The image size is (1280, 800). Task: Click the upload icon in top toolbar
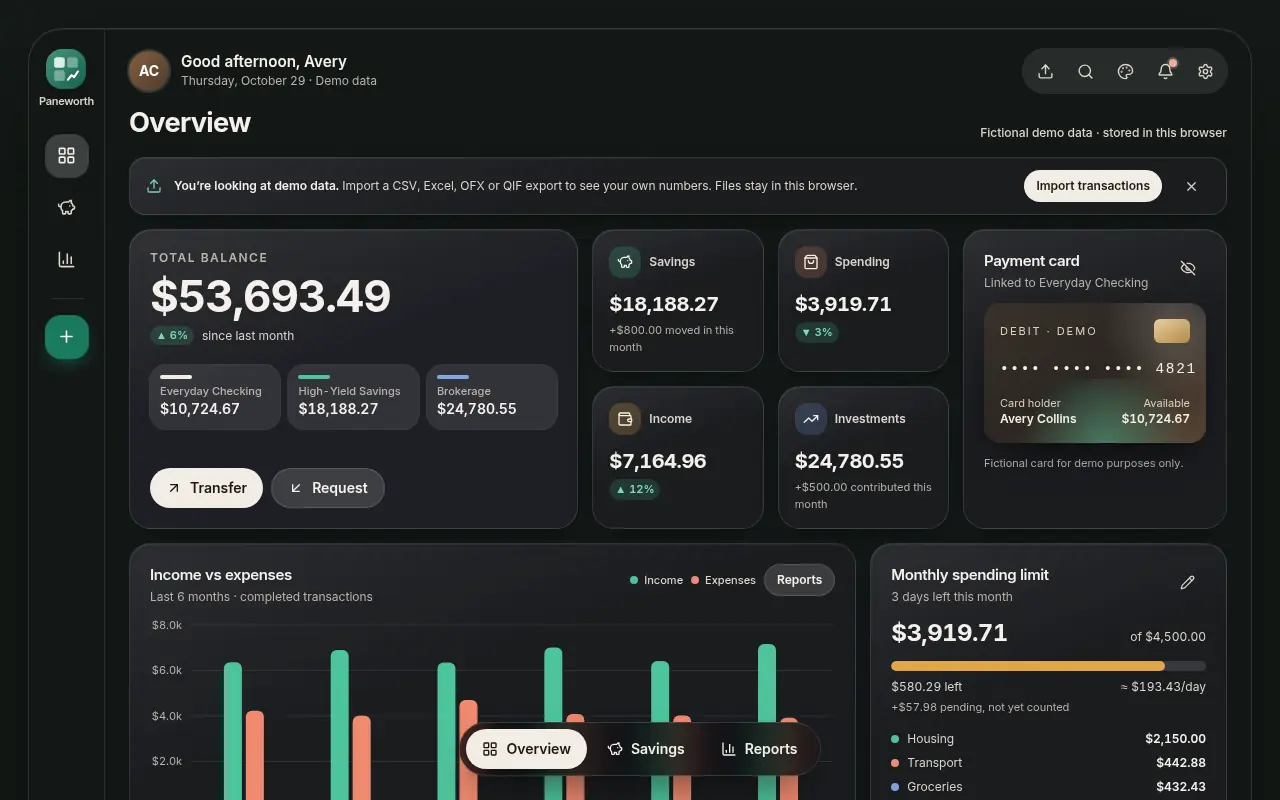point(1046,71)
